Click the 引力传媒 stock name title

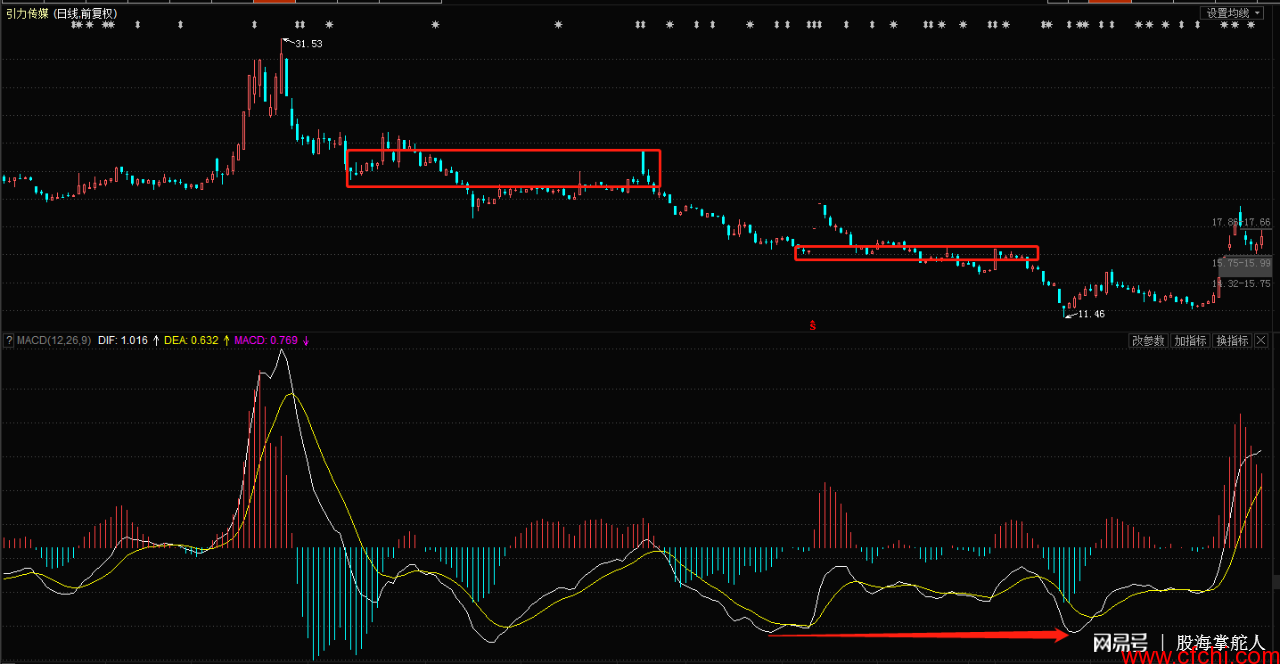click(27, 13)
